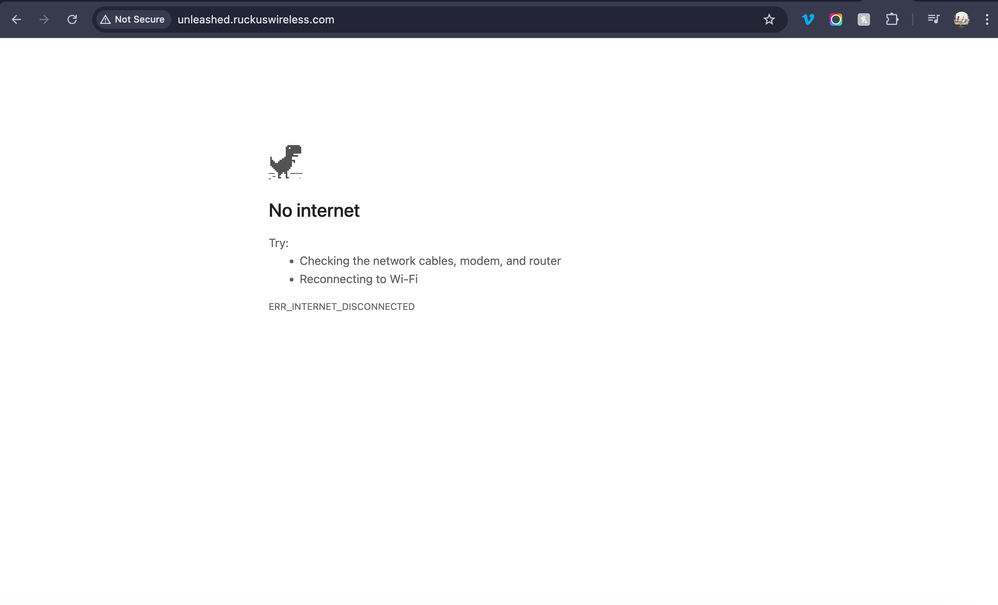Click the Reconnecting to Wi-Fi suggestion
998x605 pixels.
point(358,279)
